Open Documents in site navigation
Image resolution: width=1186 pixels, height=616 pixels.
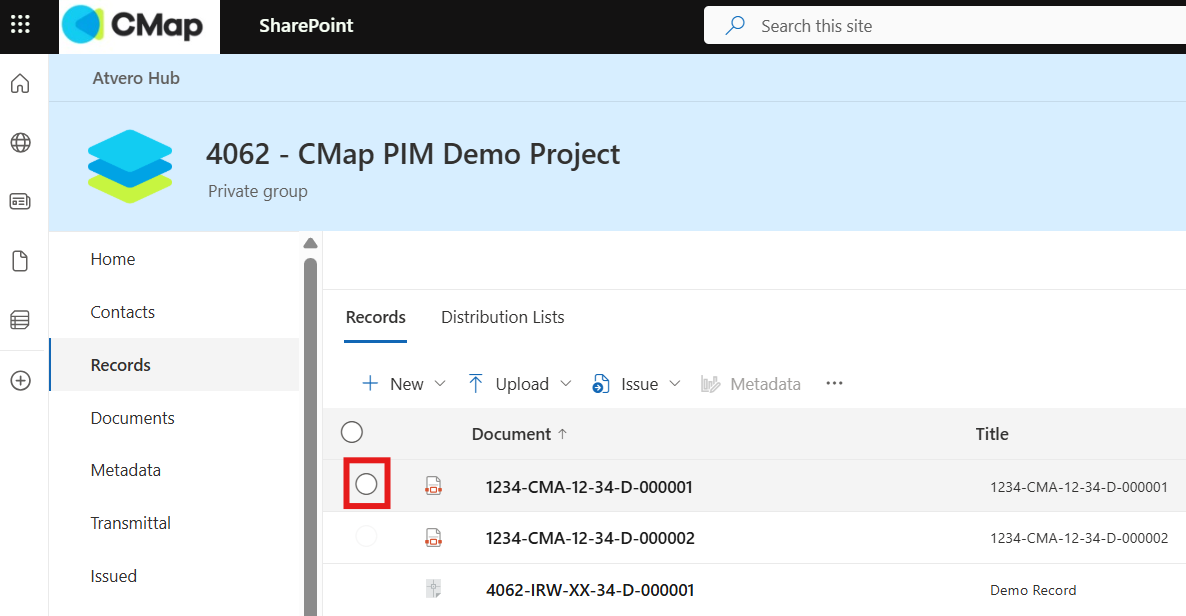pos(132,418)
